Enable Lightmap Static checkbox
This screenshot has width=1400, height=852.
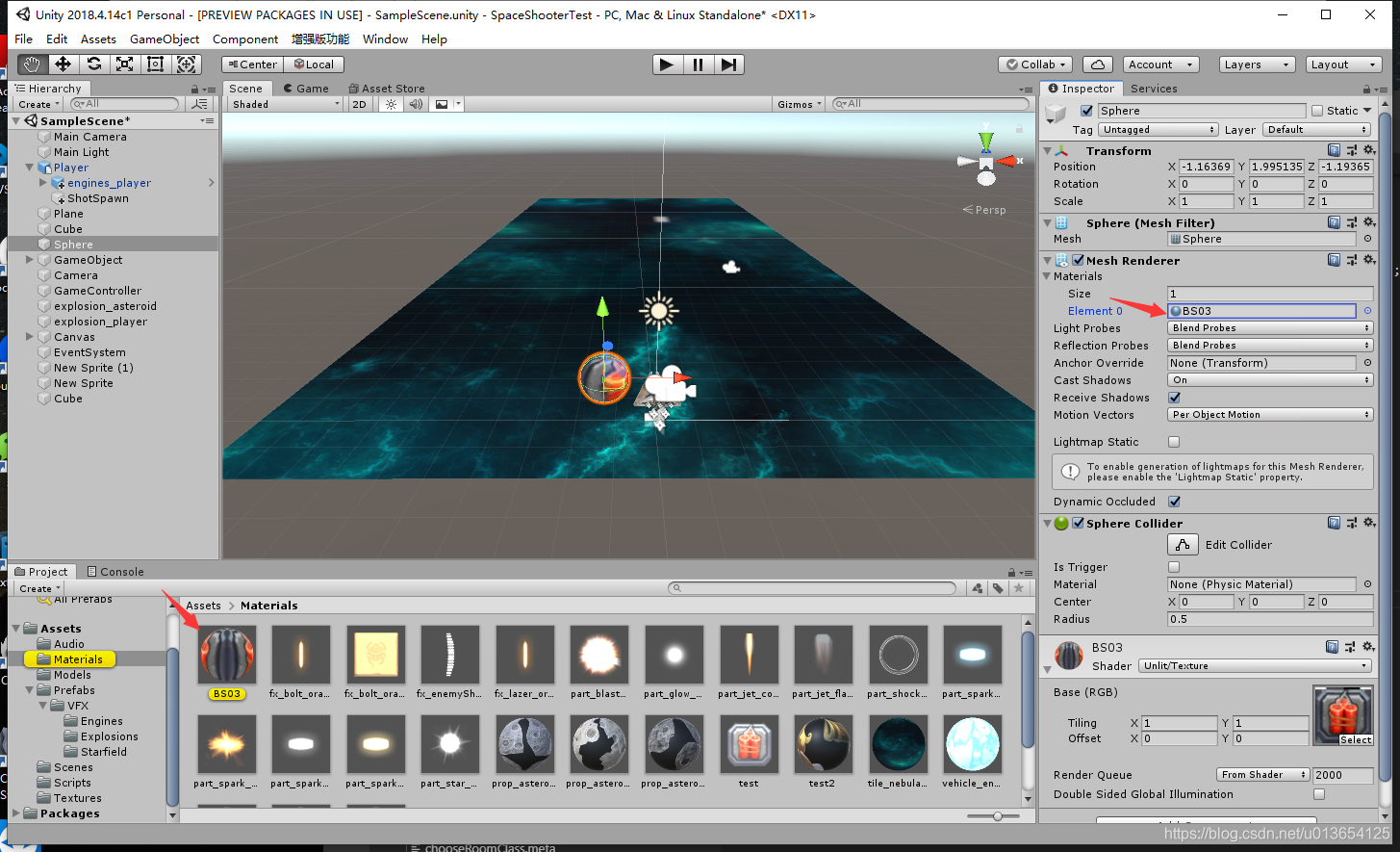click(x=1174, y=442)
